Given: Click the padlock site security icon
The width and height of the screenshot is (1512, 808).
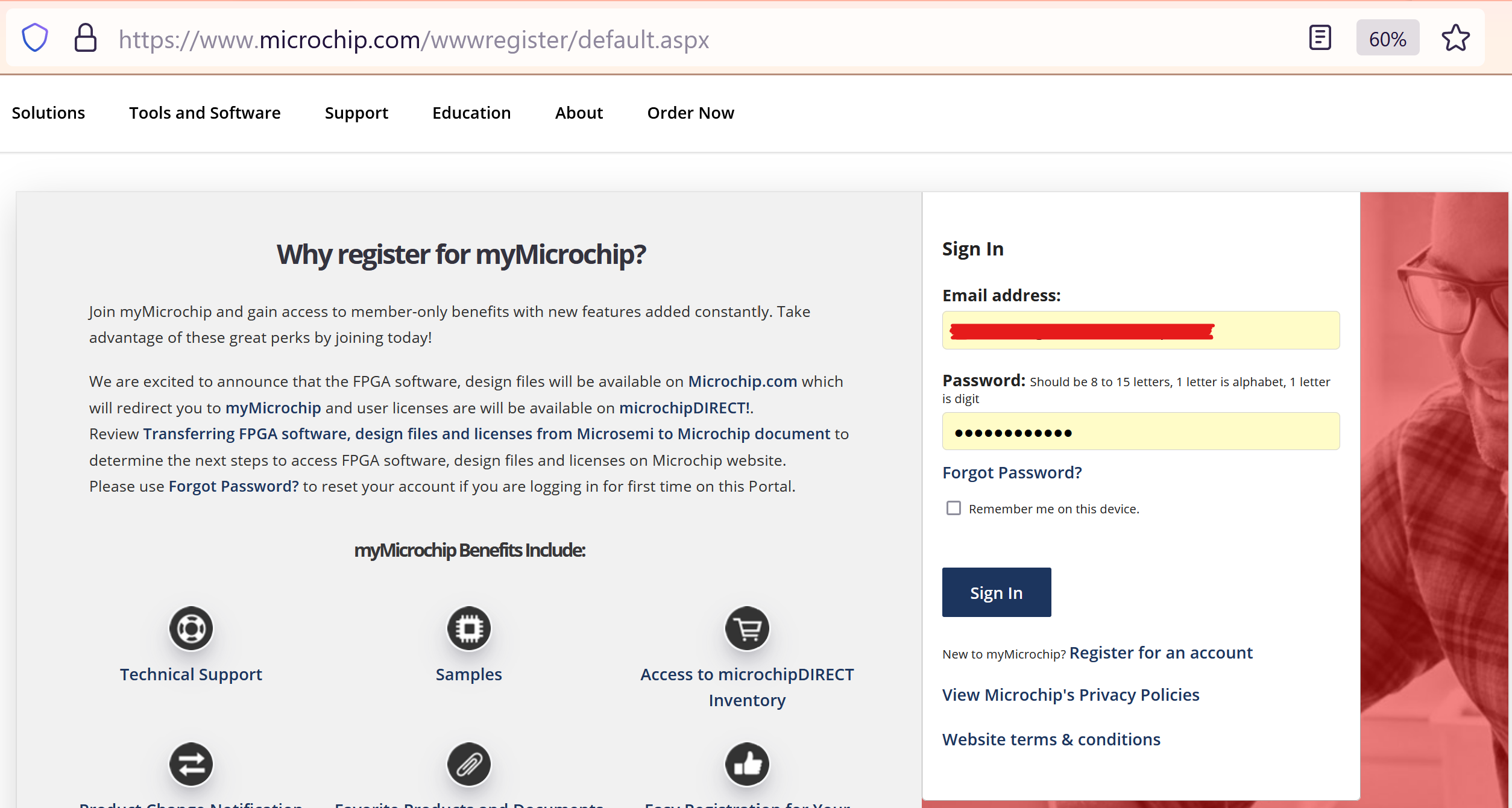Looking at the screenshot, I should 85,38.
